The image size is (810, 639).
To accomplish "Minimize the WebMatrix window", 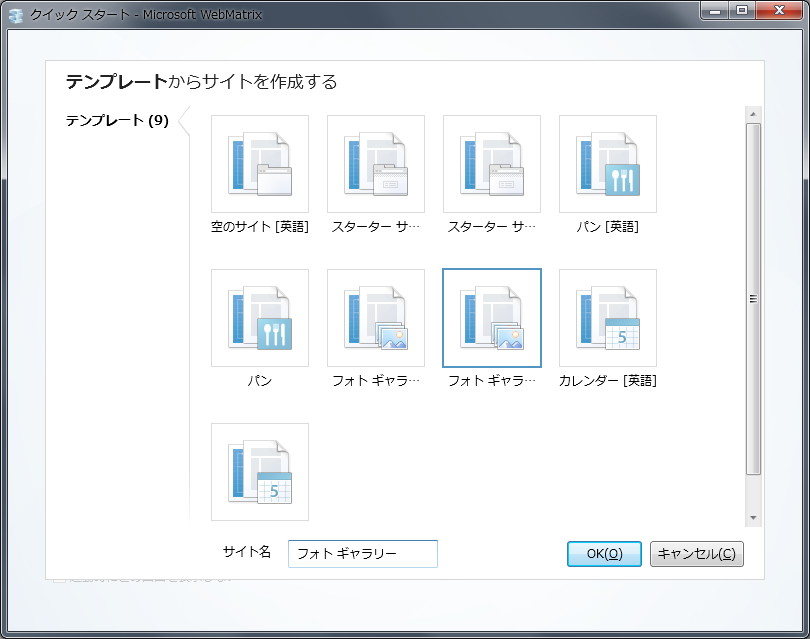I will 712,11.
